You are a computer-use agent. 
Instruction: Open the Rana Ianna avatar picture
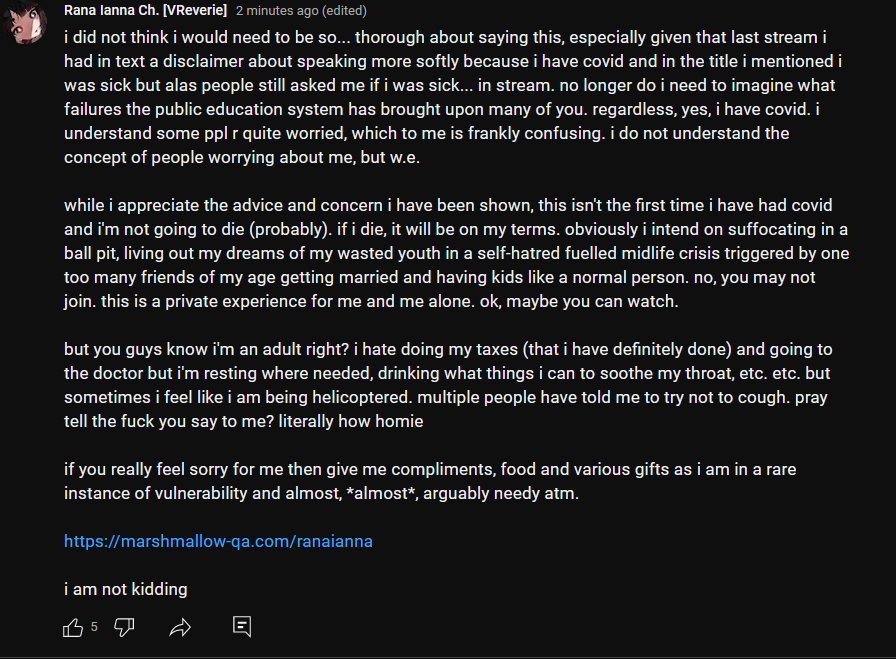click(25, 23)
